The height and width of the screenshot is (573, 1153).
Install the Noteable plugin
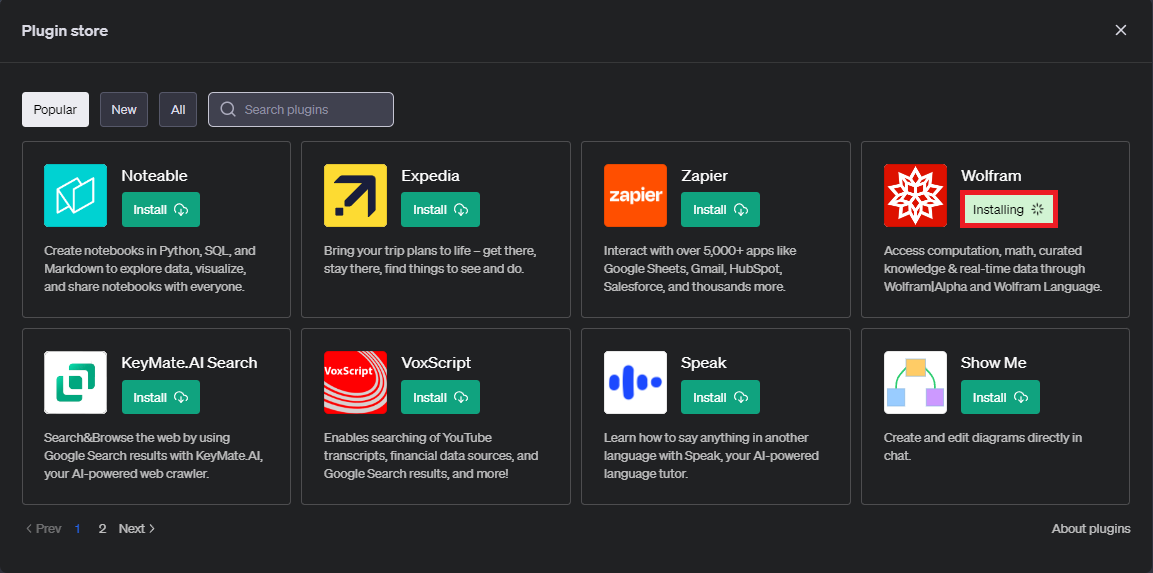pos(161,210)
